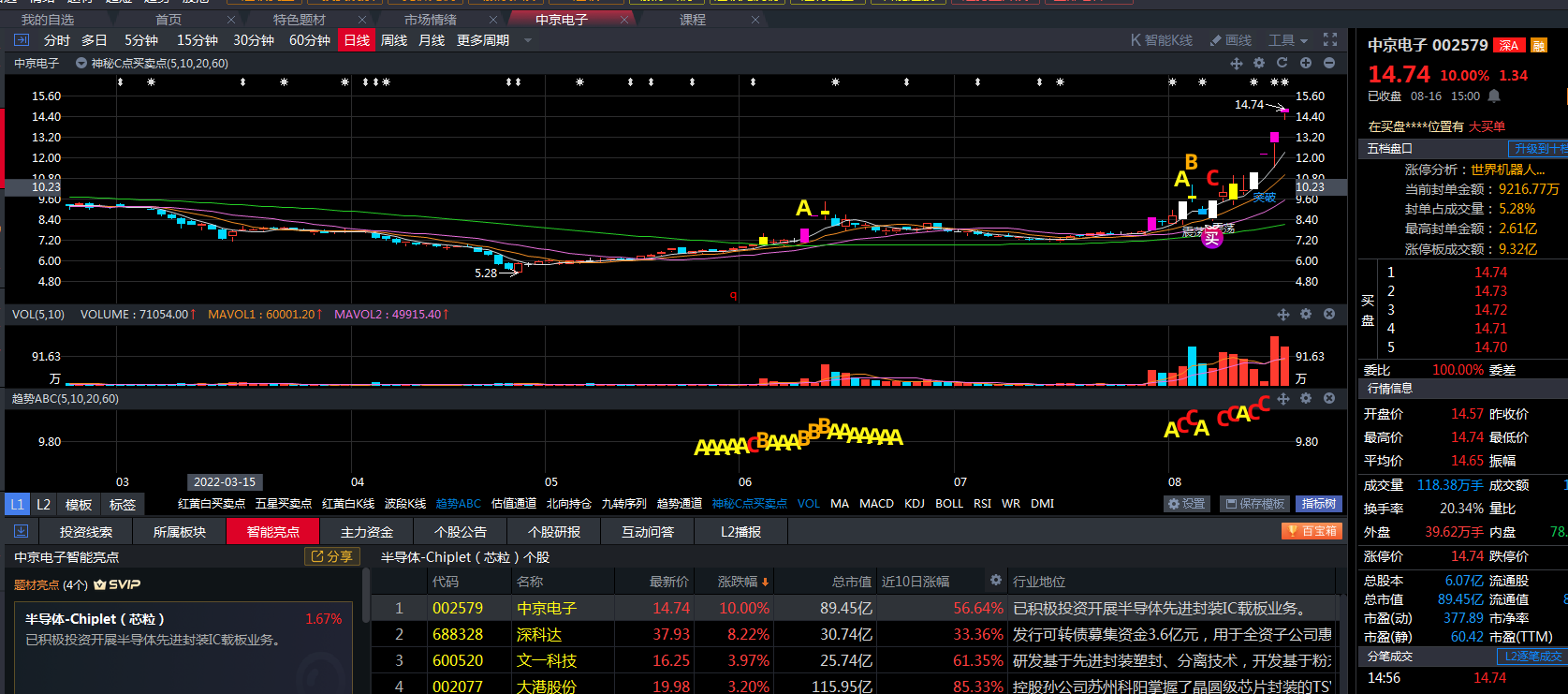Click the 2022-03-15 date marker on time axis
The width and height of the screenshot is (1568, 694).
tap(225, 482)
